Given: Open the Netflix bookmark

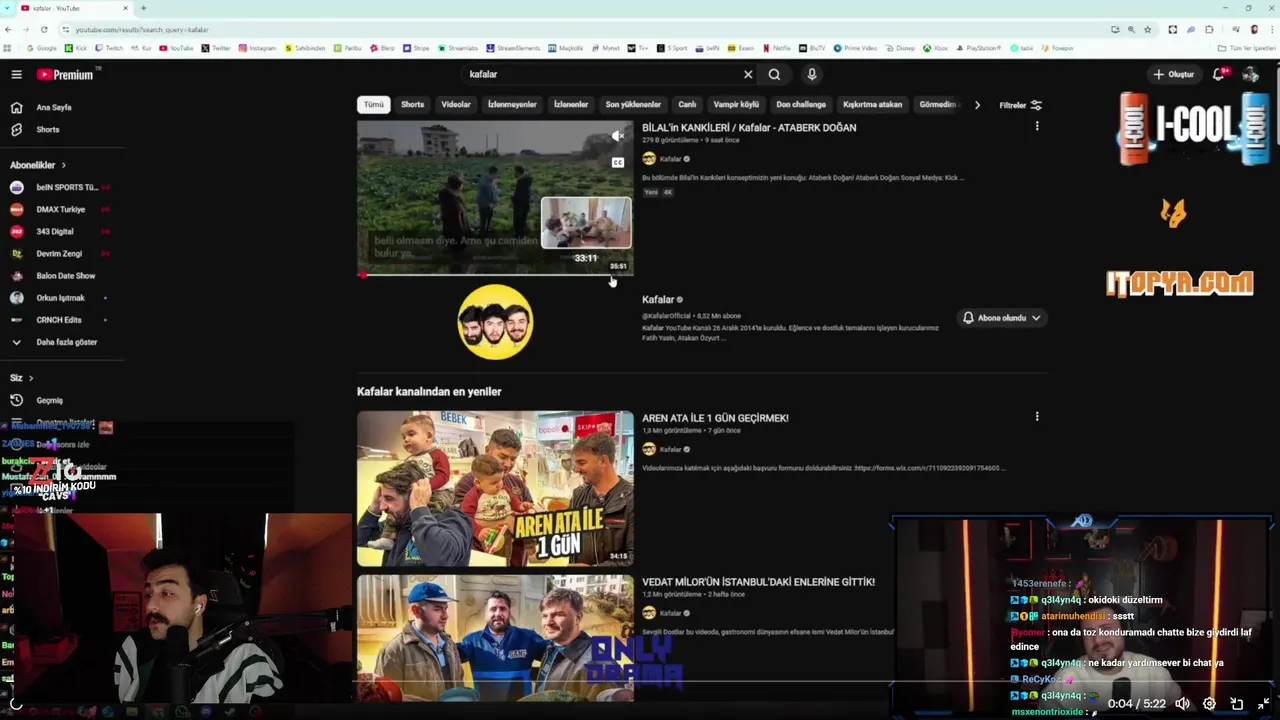Looking at the screenshot, I should pos(776,48).
